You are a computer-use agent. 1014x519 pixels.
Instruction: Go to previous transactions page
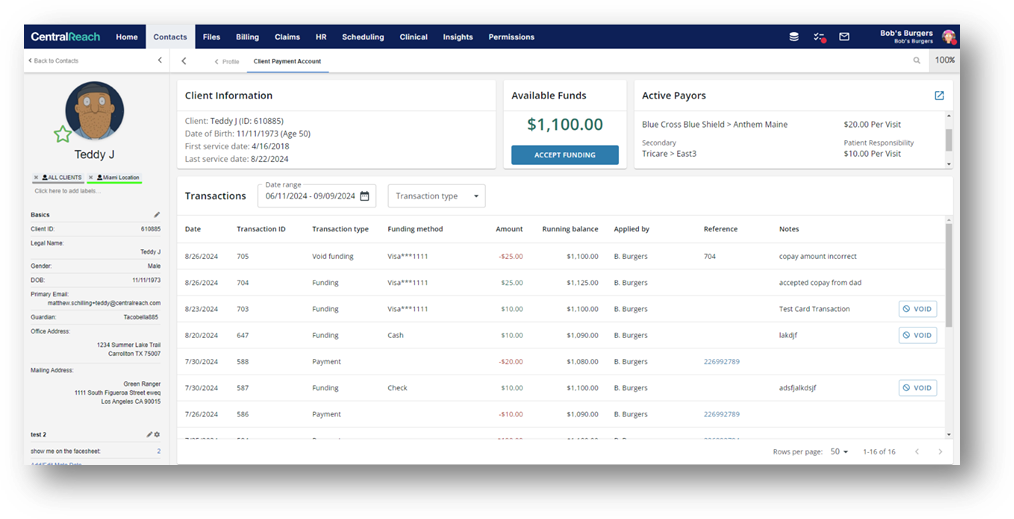coord(917,452)
